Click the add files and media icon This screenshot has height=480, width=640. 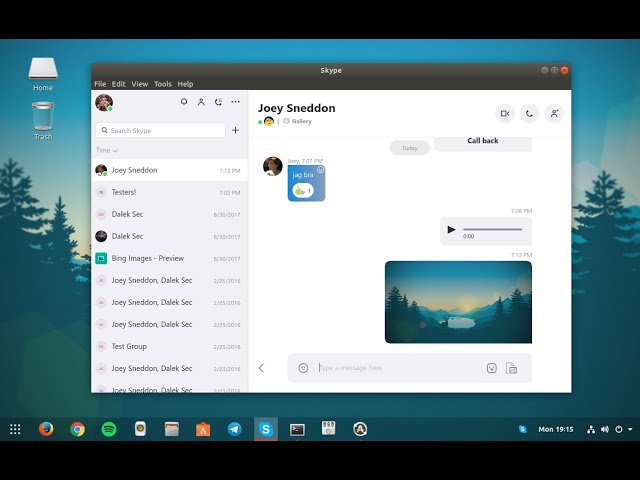pyautogui.click(x=511, y=368)
